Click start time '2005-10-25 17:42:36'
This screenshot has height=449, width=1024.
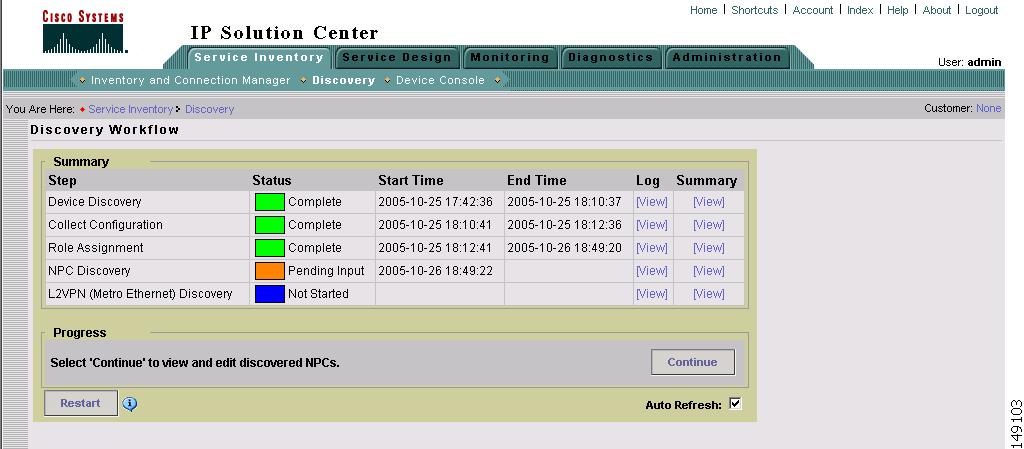pos(436,202)
